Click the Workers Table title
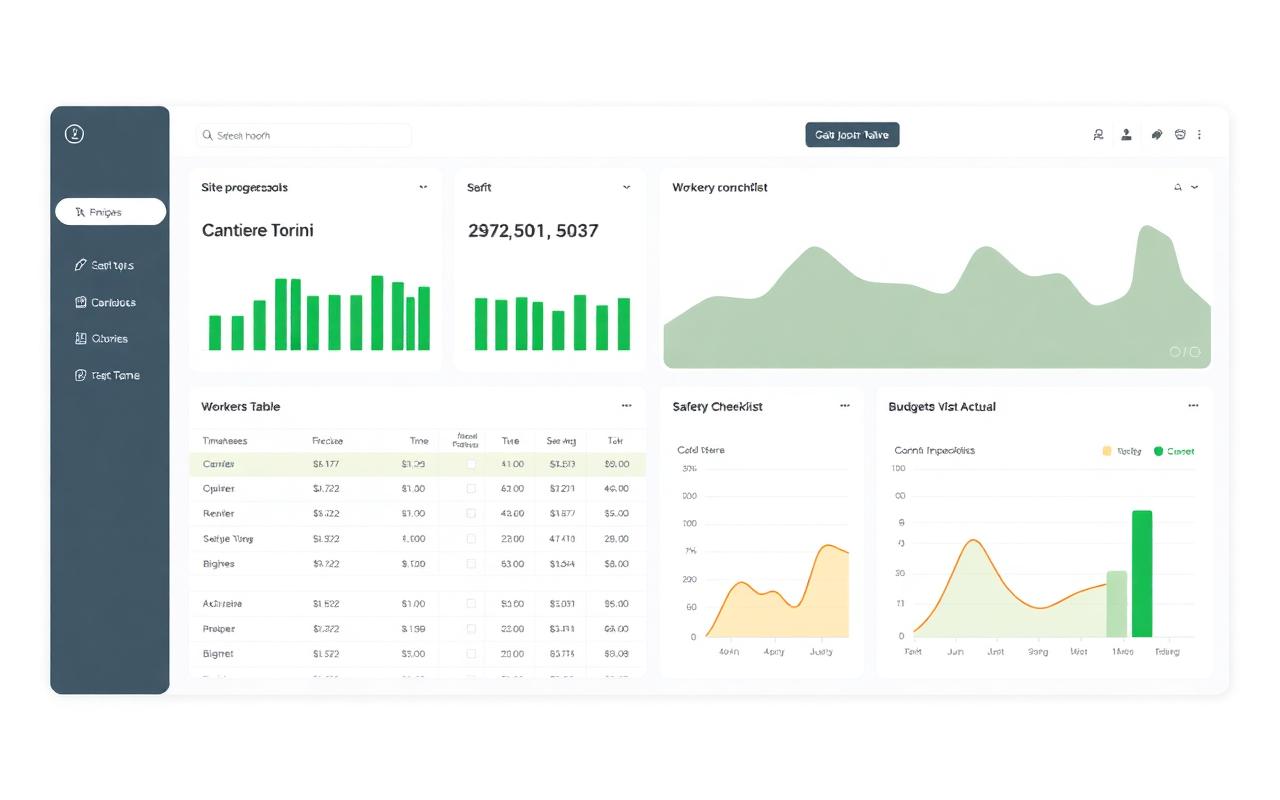1280x800 pixels. point(240,407)
